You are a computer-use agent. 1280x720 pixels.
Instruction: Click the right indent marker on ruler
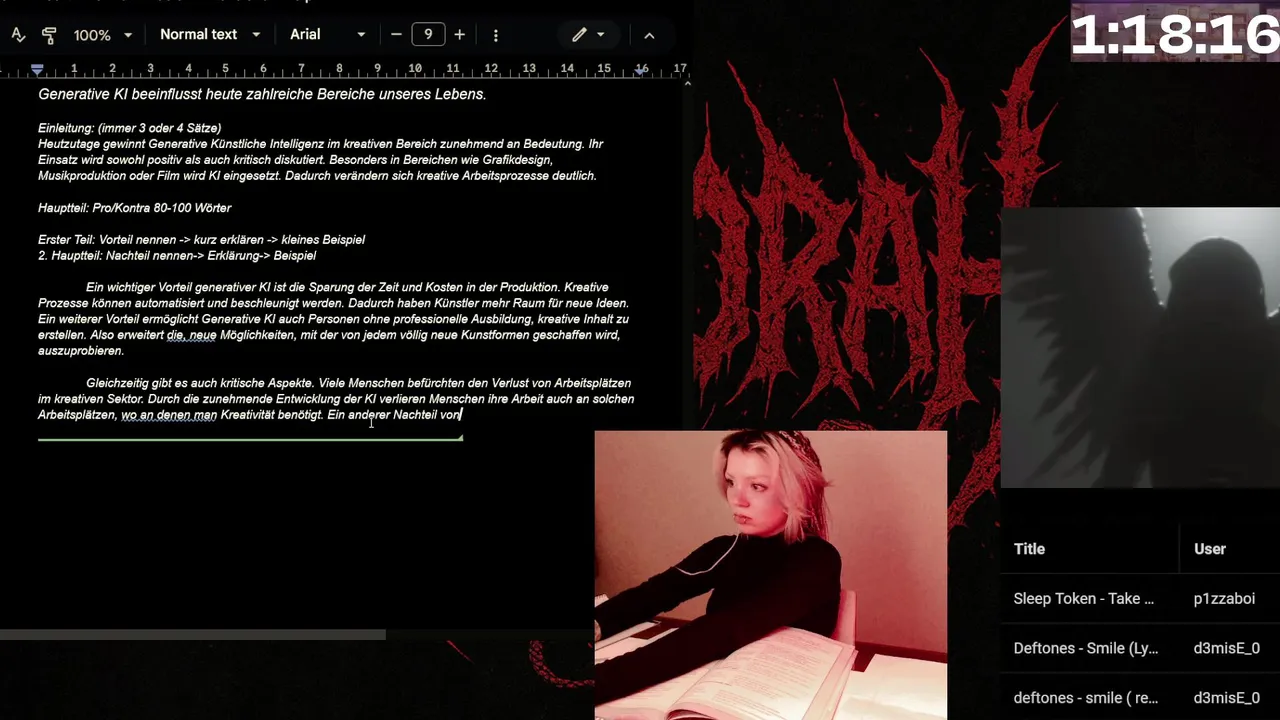[641, 70]
